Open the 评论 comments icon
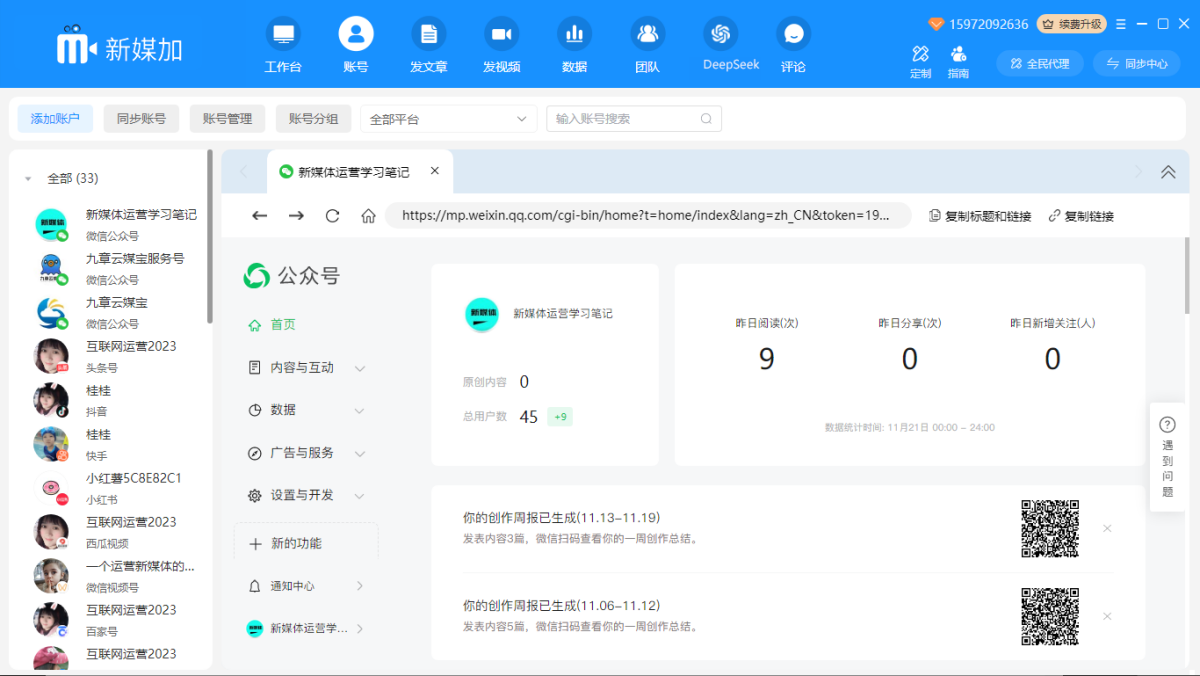 [793, 44]
